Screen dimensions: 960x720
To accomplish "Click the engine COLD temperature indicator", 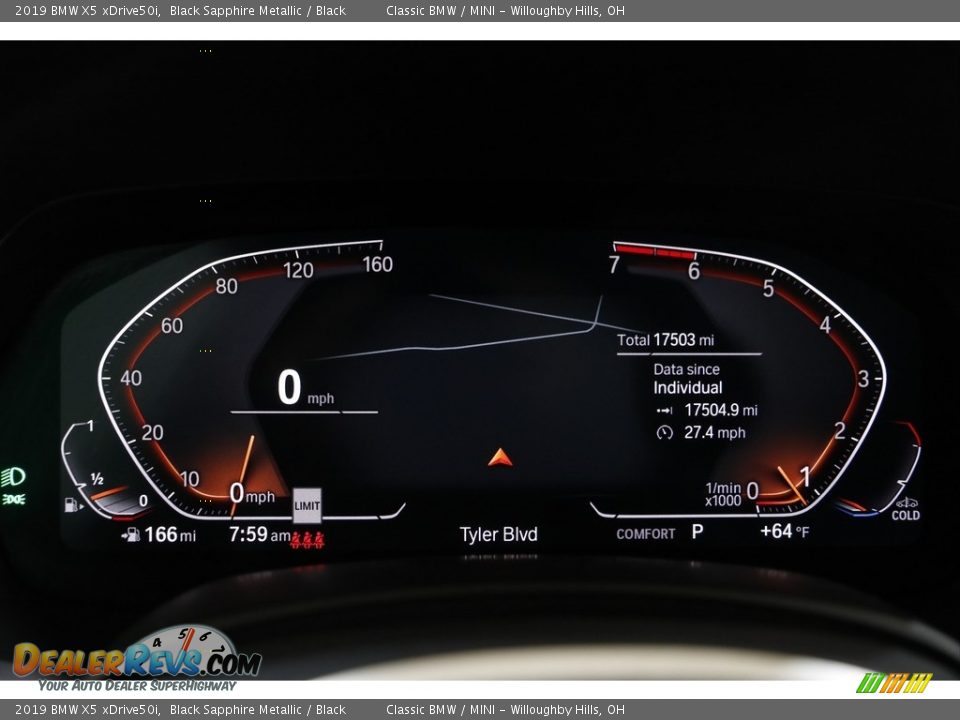I will click(906, 509).
